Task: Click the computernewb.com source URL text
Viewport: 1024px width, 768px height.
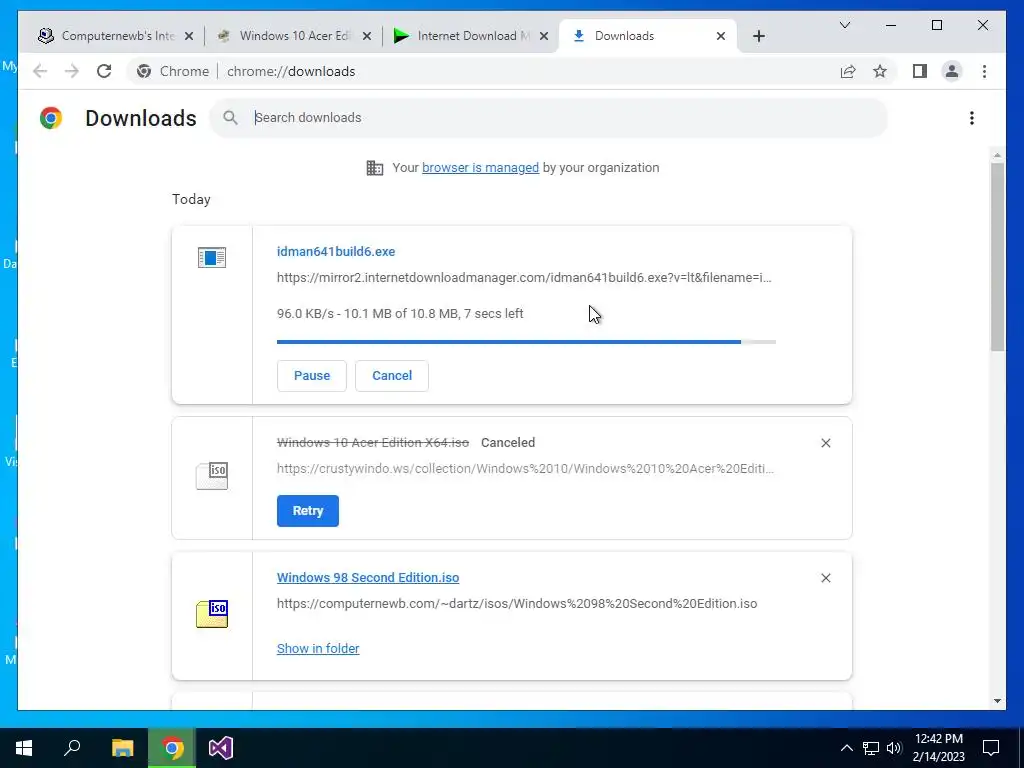Action: tap(517, 603)
